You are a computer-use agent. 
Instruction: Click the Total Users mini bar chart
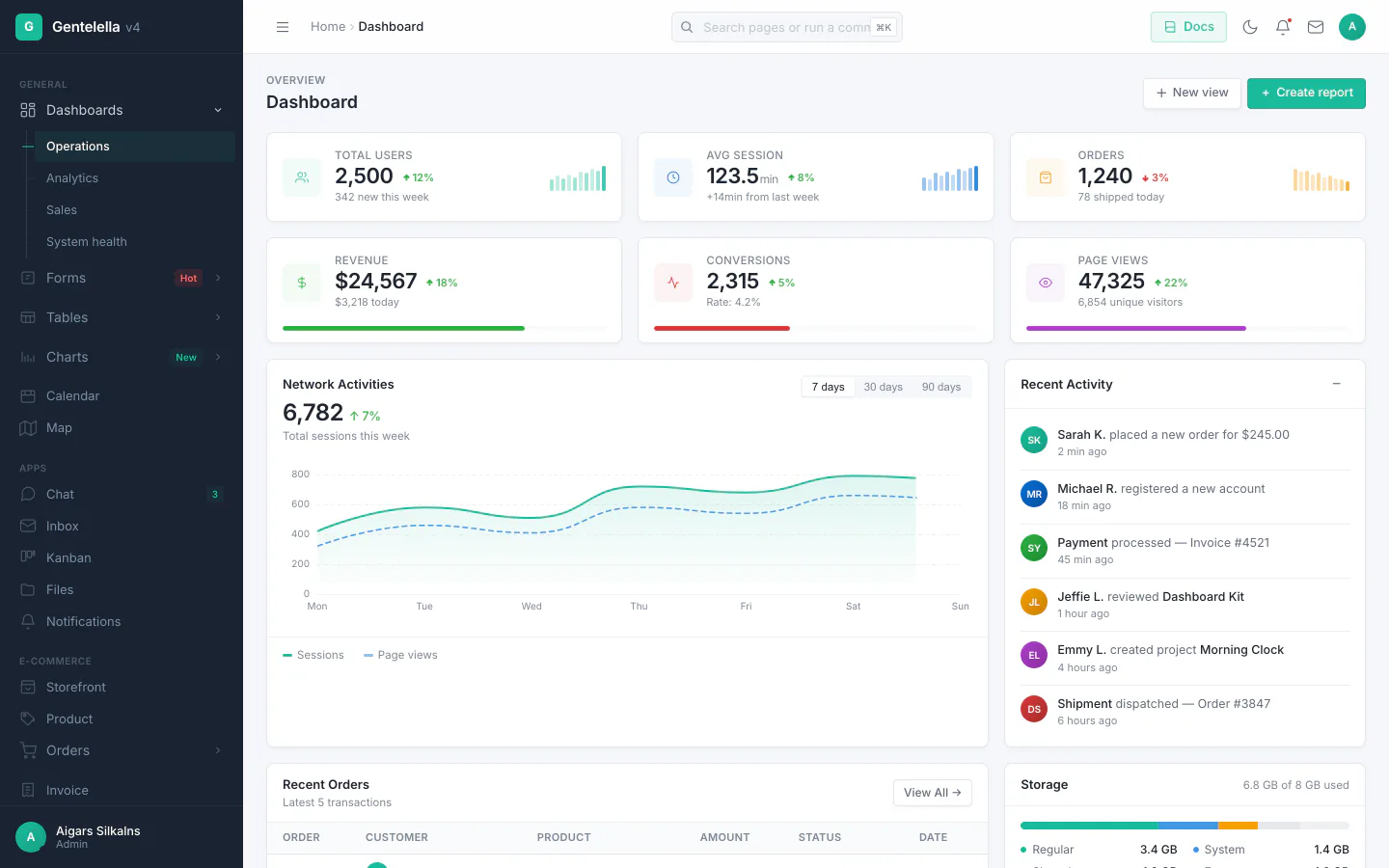[x=578, y=178]
